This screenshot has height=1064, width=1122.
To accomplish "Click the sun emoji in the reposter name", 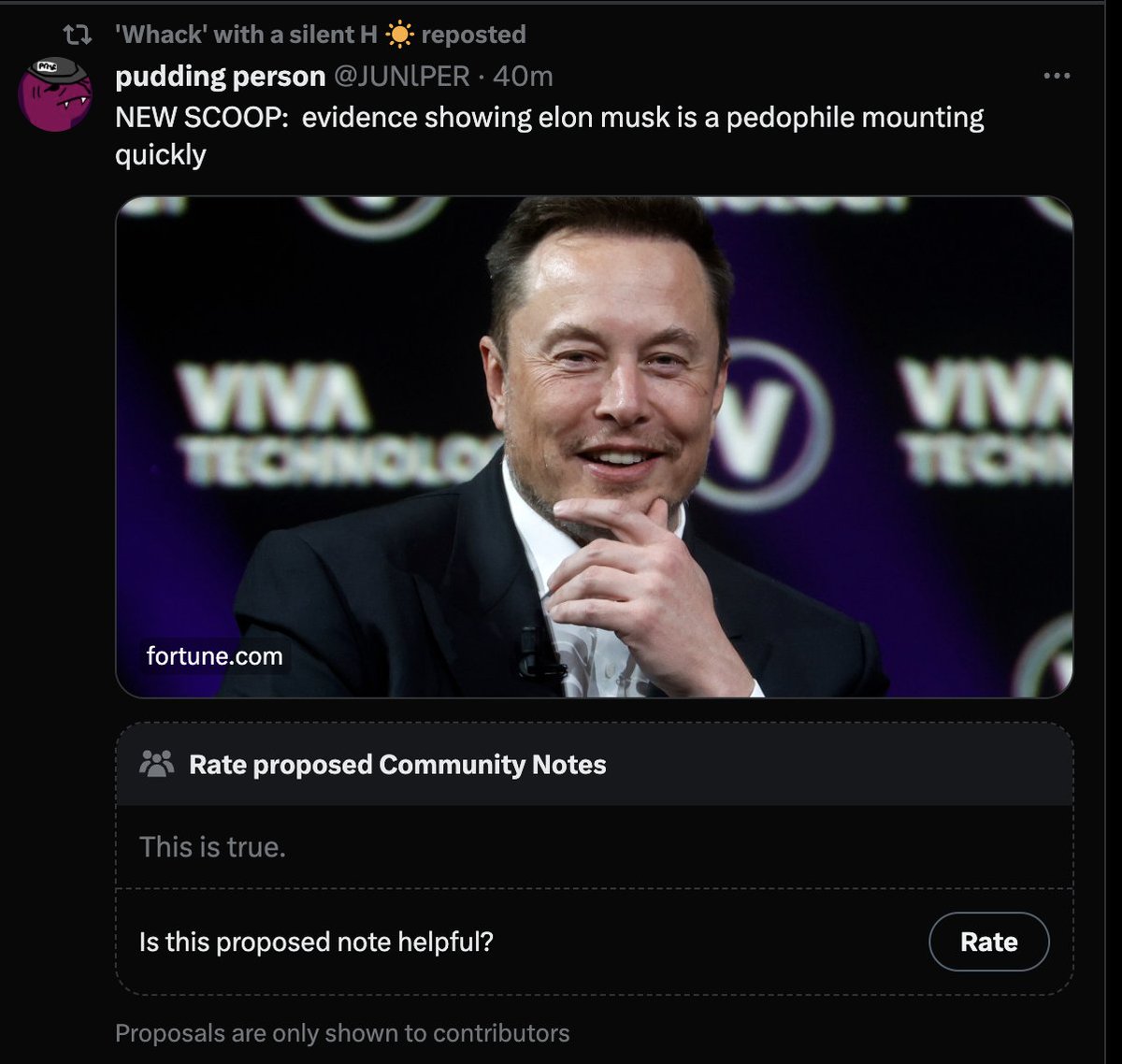I will point(399,35).
